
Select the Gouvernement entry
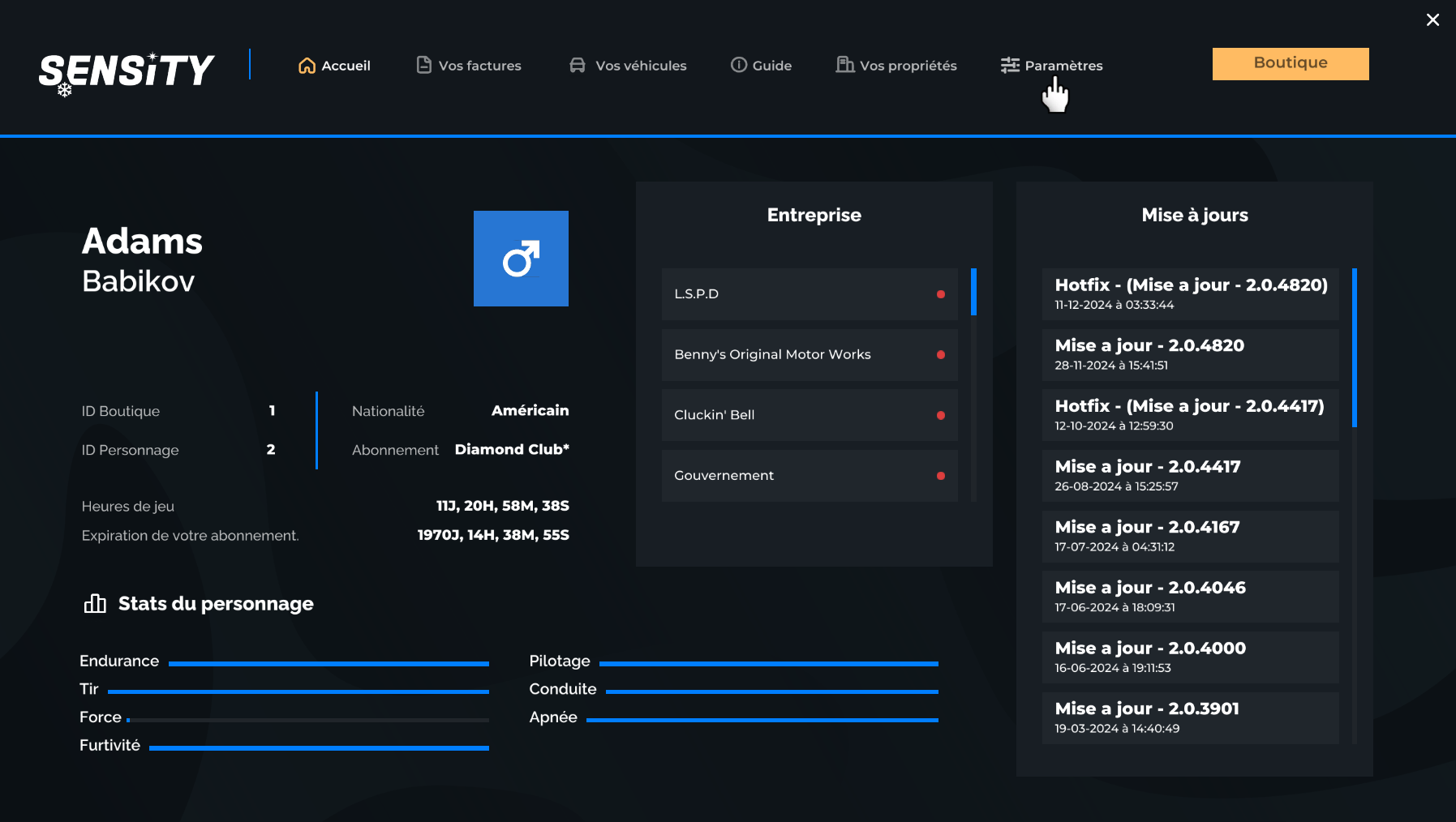point(810,476)
